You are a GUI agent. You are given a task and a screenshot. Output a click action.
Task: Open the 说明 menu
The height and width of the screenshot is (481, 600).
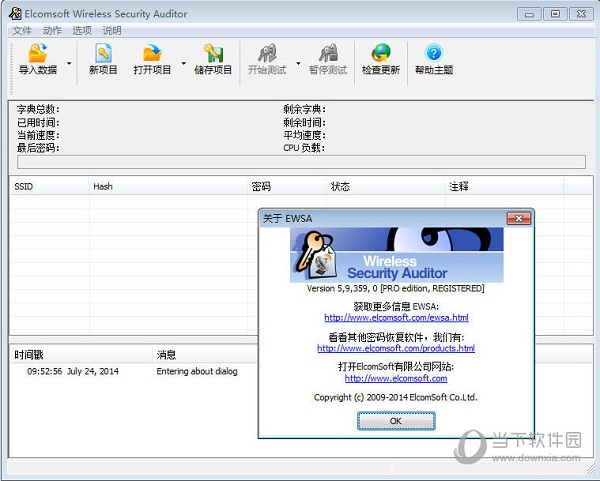112,31
